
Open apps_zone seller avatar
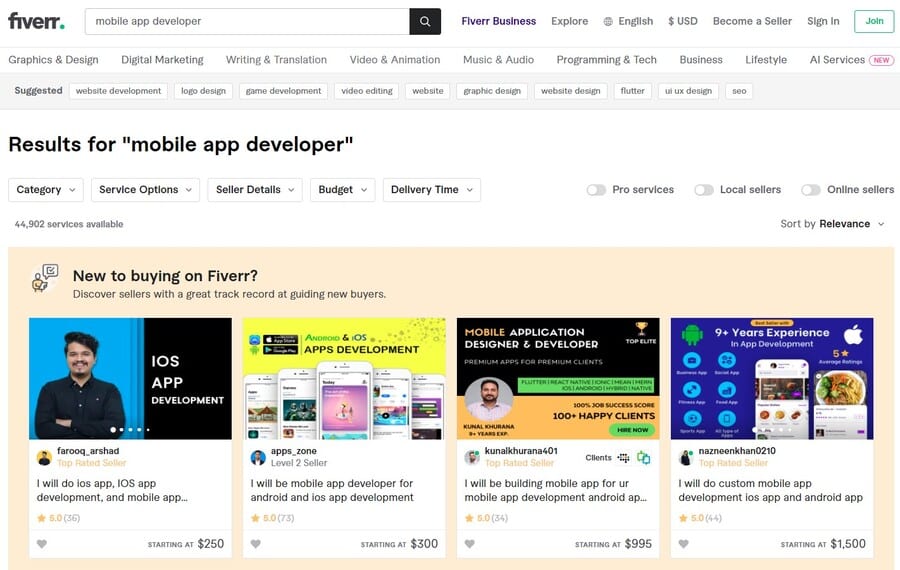pyautogui.click(x=258, y=457)
